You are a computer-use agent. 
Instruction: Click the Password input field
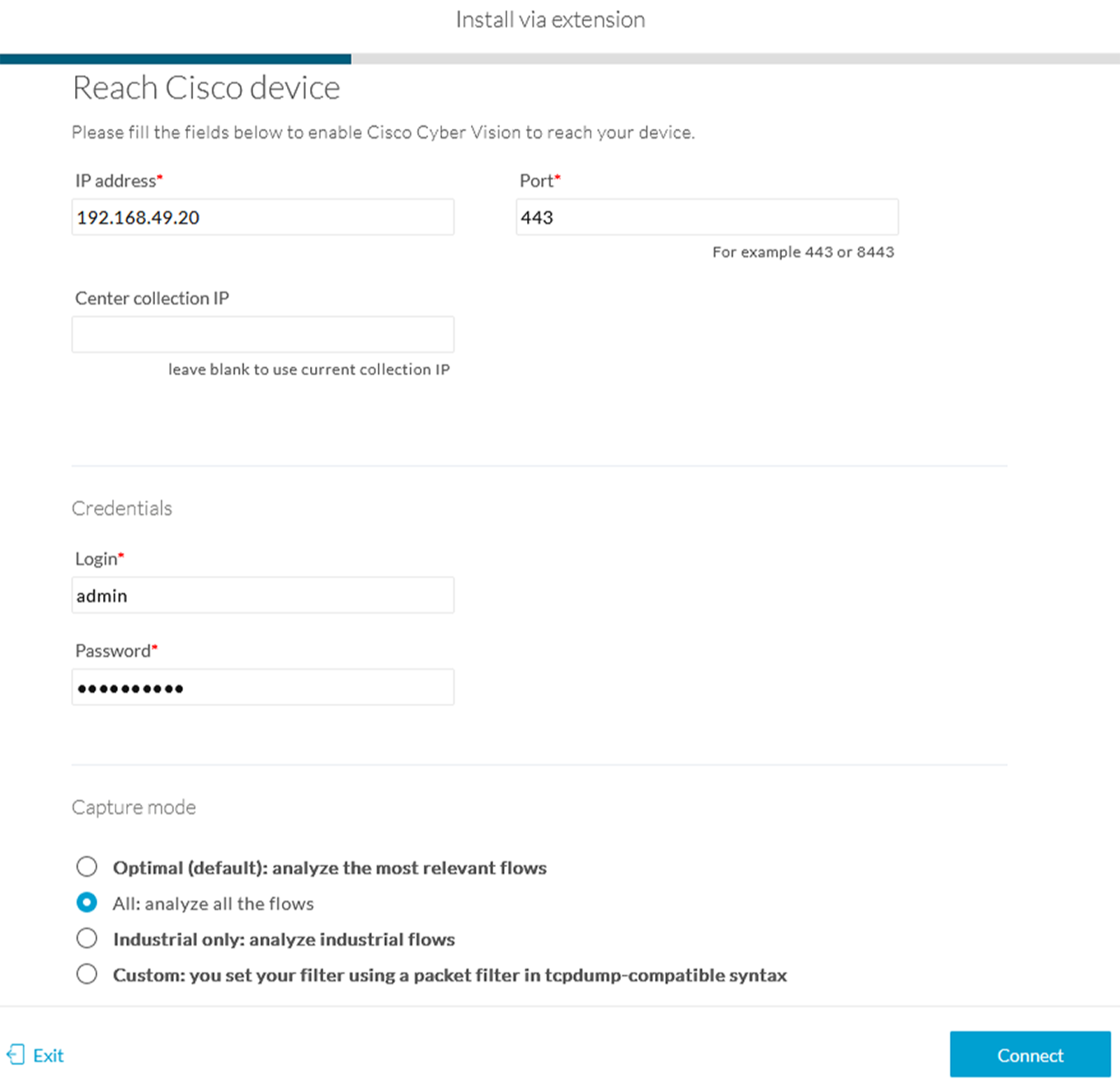tap(262, 686)
